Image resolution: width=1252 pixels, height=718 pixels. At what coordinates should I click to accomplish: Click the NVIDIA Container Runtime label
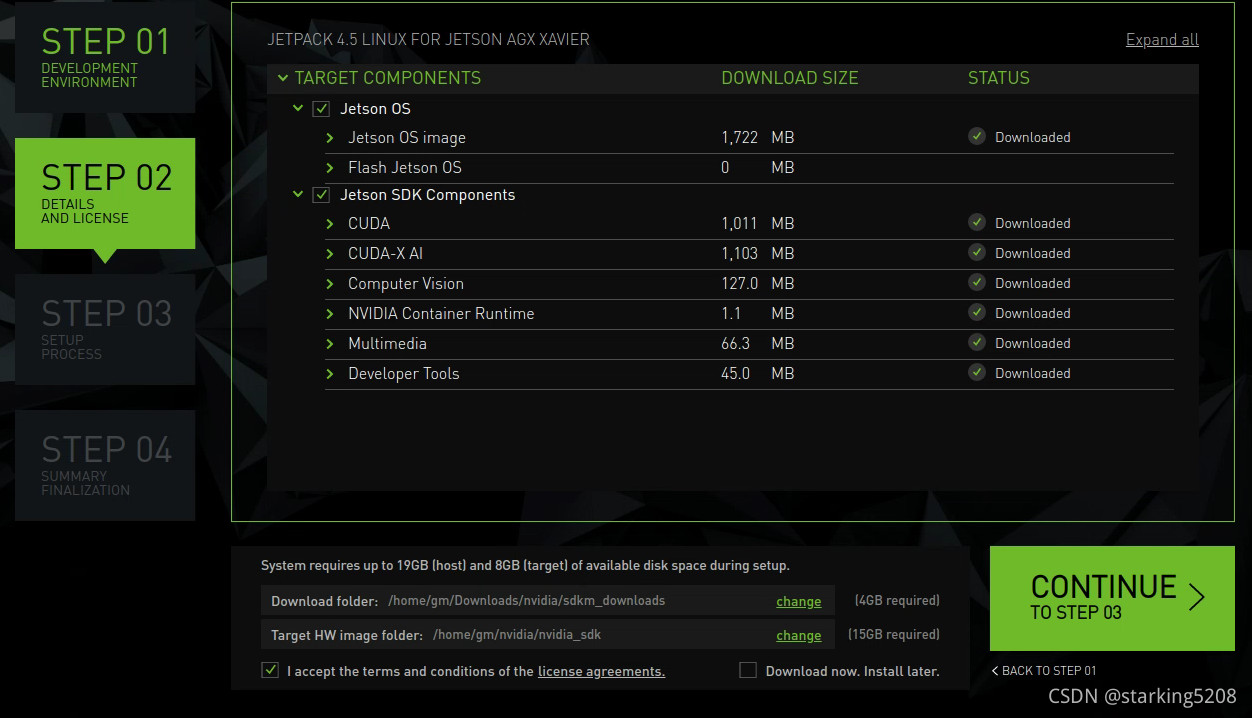click(441, 314)
